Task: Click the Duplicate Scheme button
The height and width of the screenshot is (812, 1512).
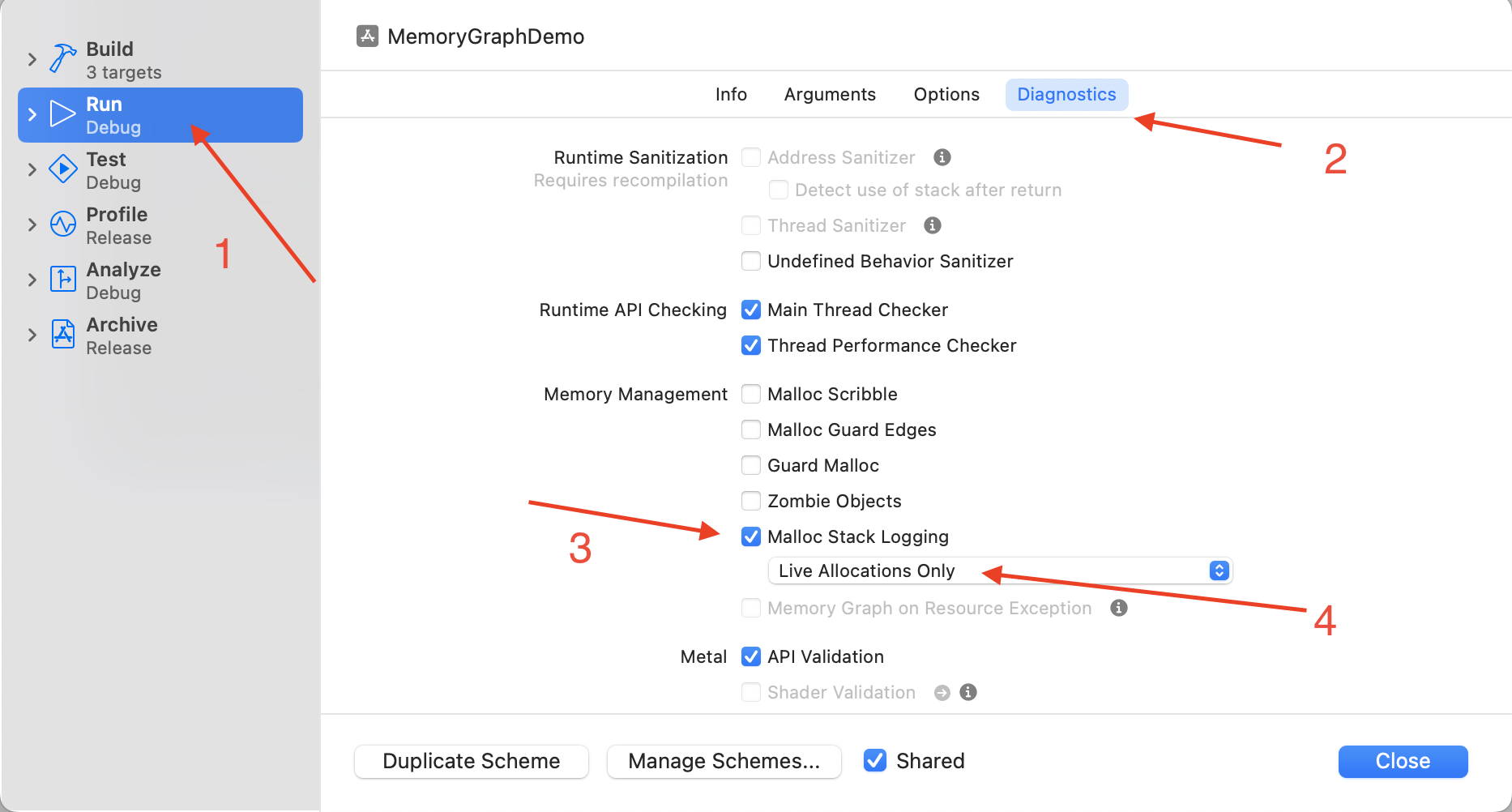Action: [x=472, y=762]
